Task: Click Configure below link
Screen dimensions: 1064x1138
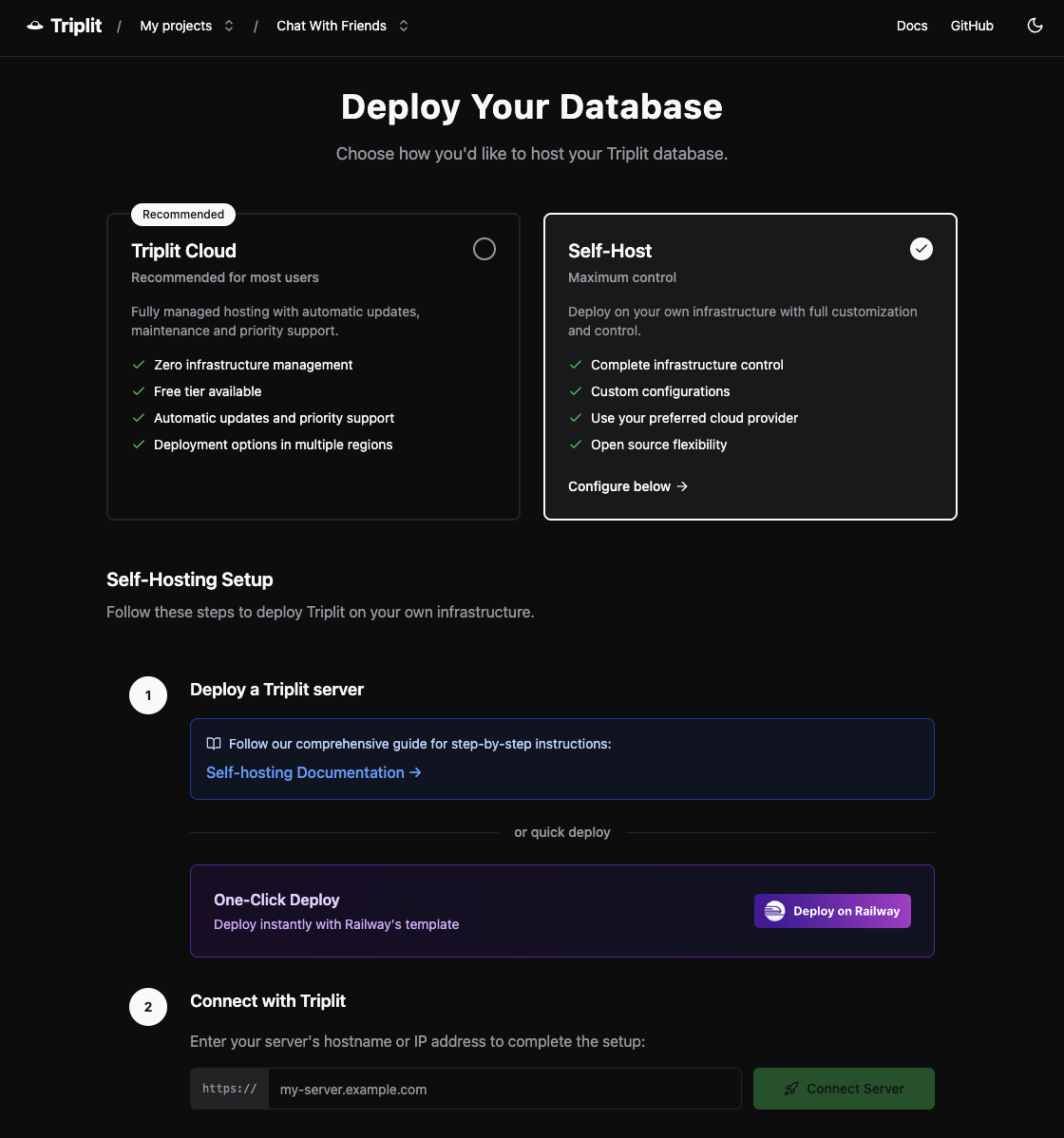Action: (628, 486)
